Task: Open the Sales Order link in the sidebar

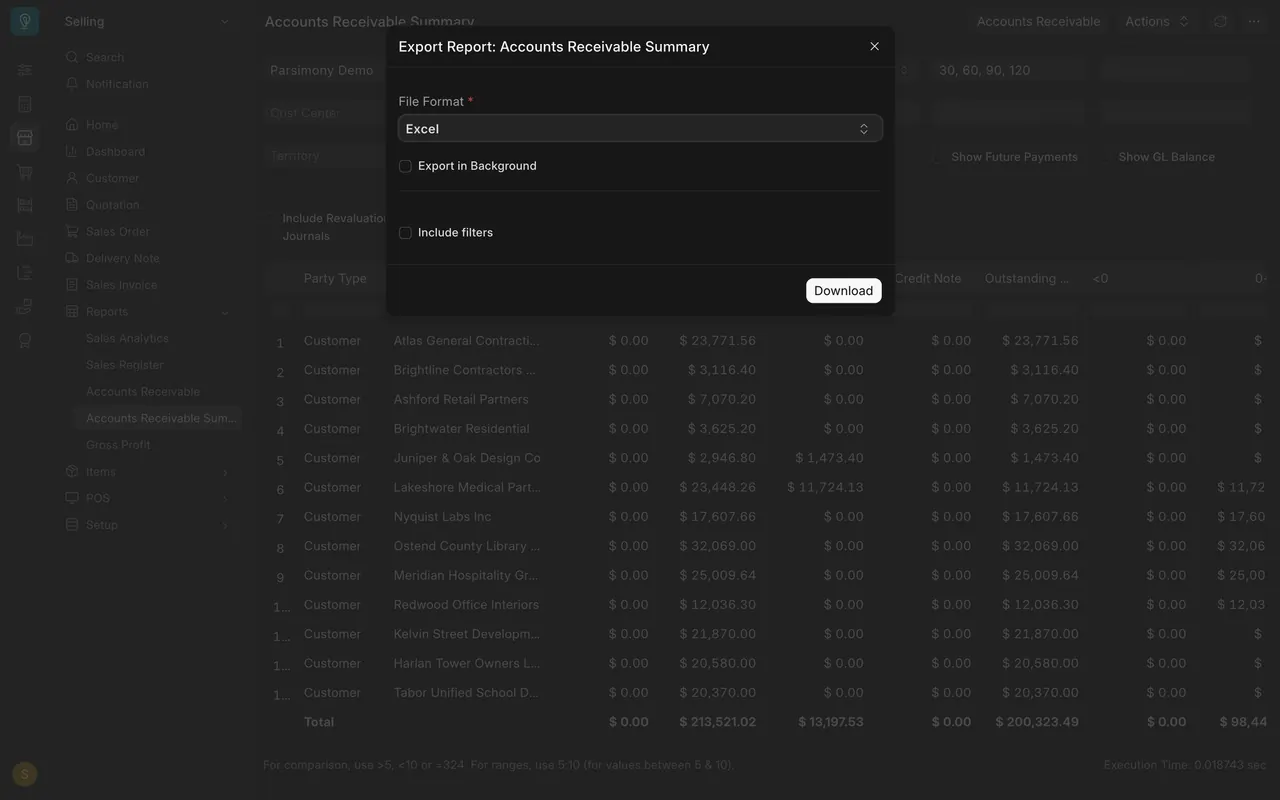Action: click(x=118, y=231)
